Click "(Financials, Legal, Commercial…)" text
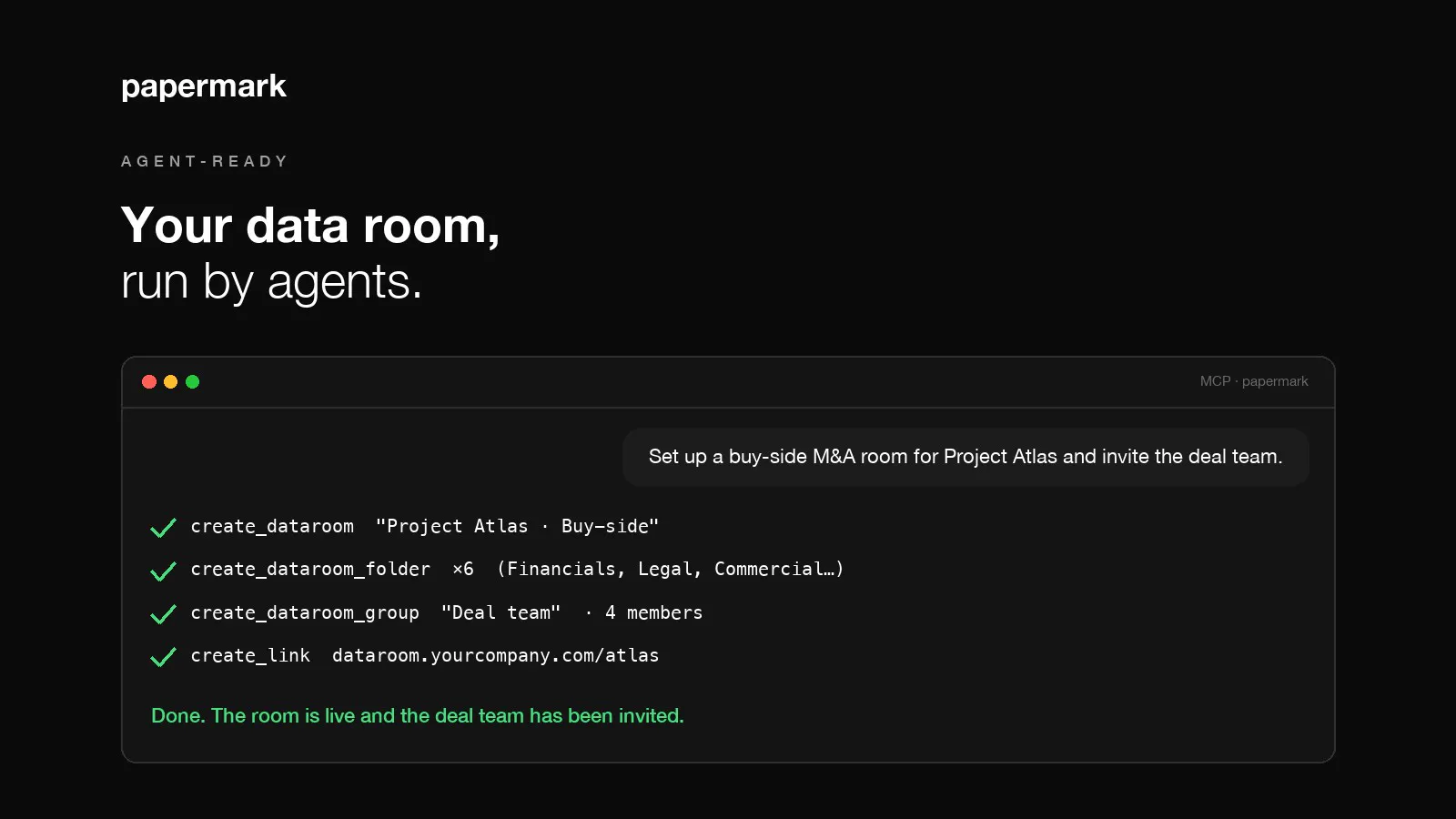Screen dimensions: 1456x819 pos(671,569)
